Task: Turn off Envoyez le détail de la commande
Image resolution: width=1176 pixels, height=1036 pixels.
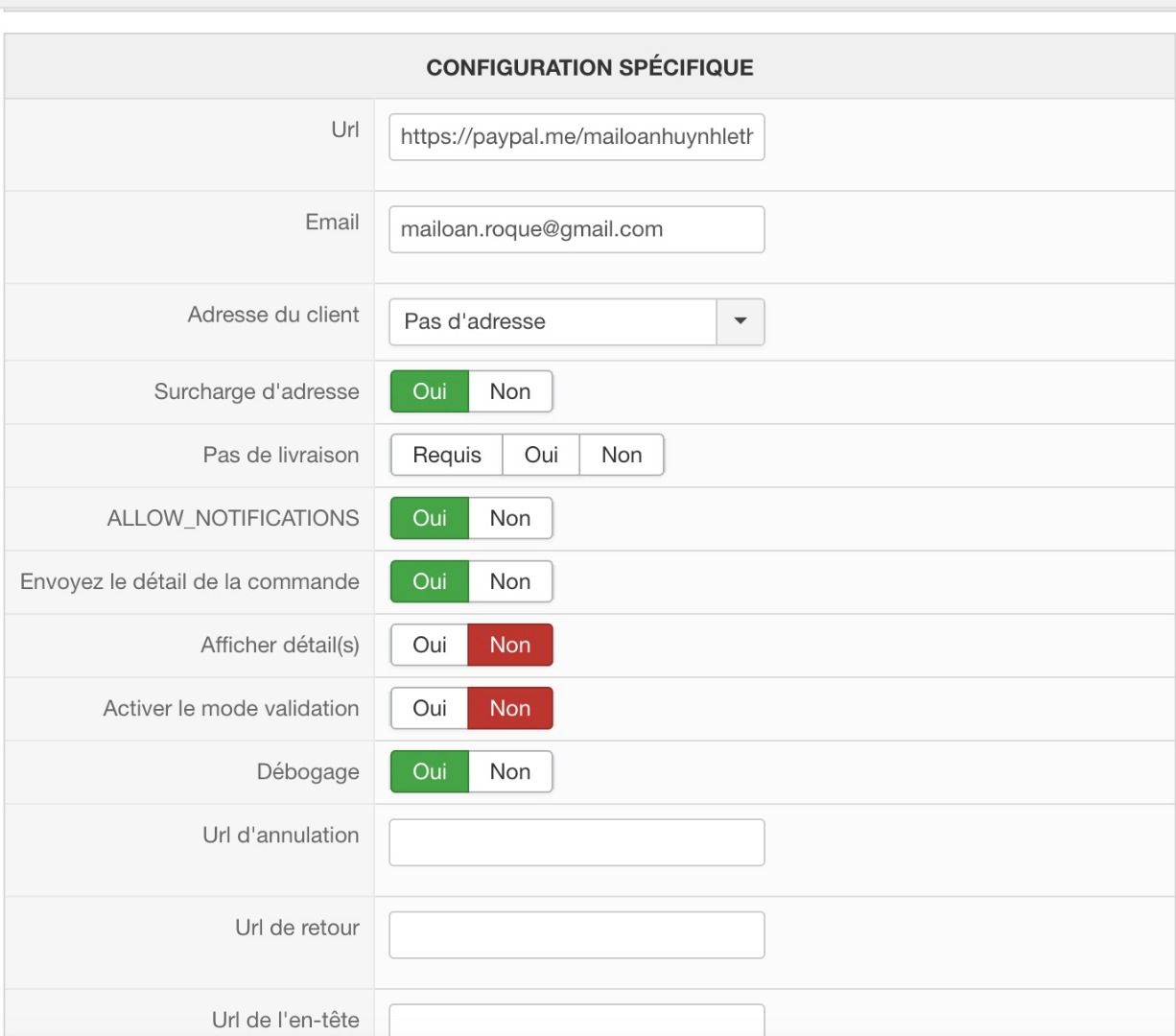Action: (509, 581)
